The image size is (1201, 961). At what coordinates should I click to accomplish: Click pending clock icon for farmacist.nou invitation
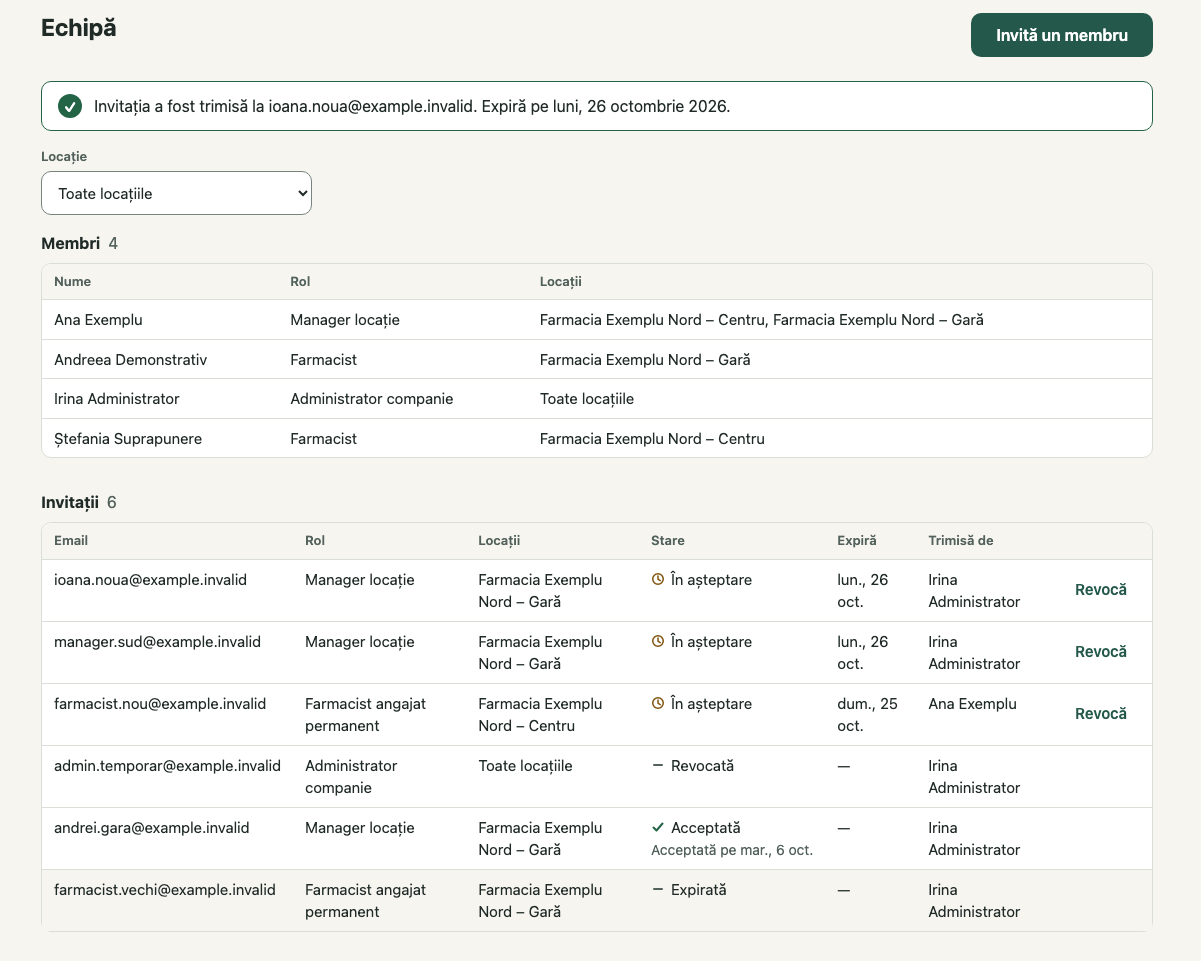658,703
